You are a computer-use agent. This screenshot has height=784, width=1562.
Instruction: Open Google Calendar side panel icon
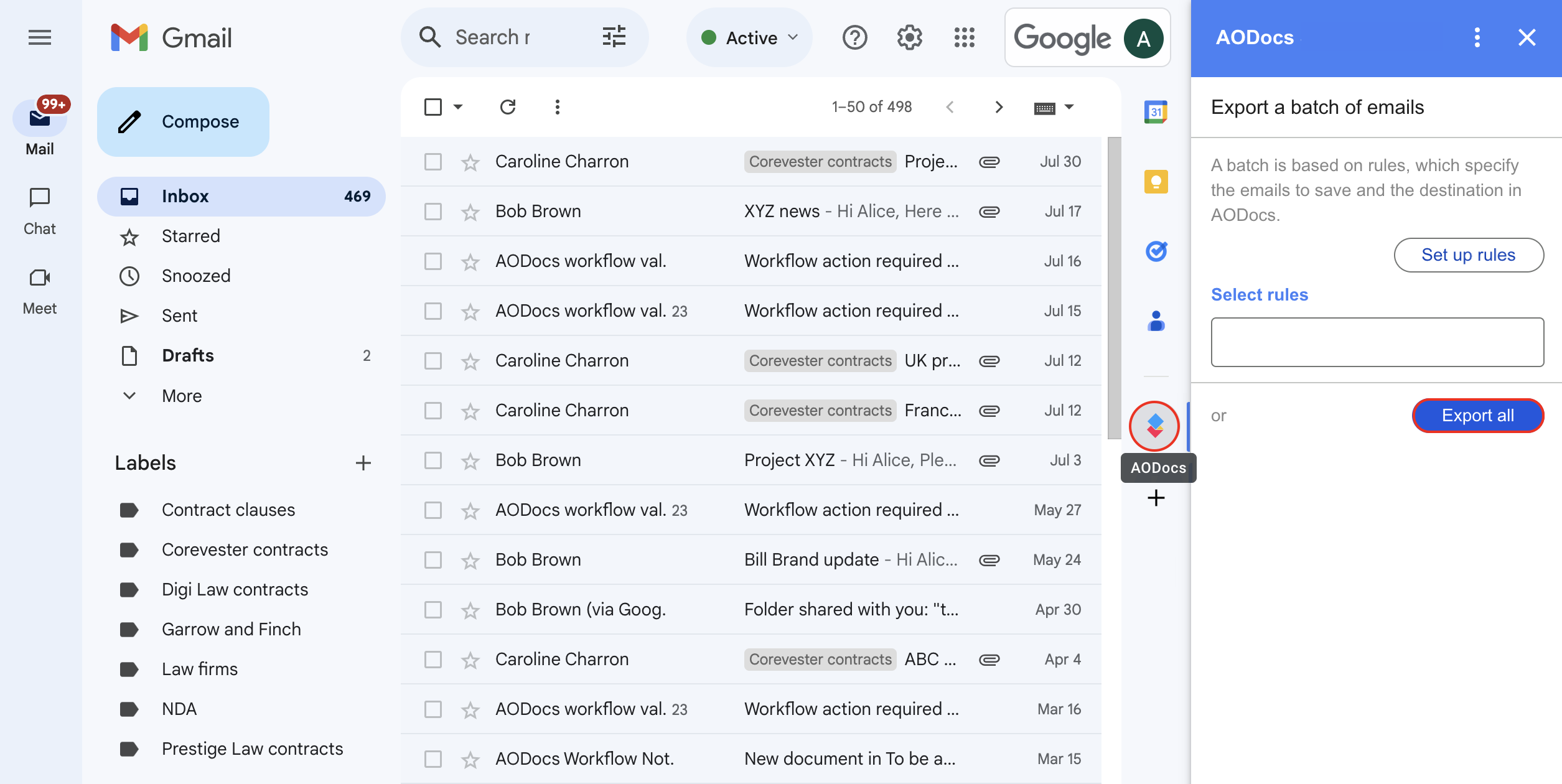(1156, 112)
